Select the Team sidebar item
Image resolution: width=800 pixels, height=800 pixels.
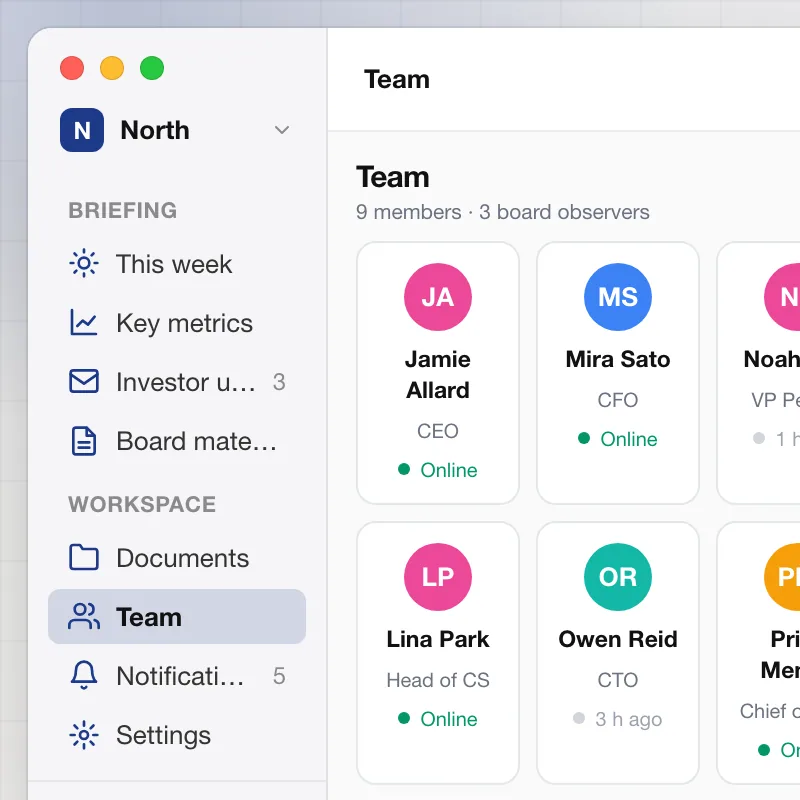coord(177,616)
